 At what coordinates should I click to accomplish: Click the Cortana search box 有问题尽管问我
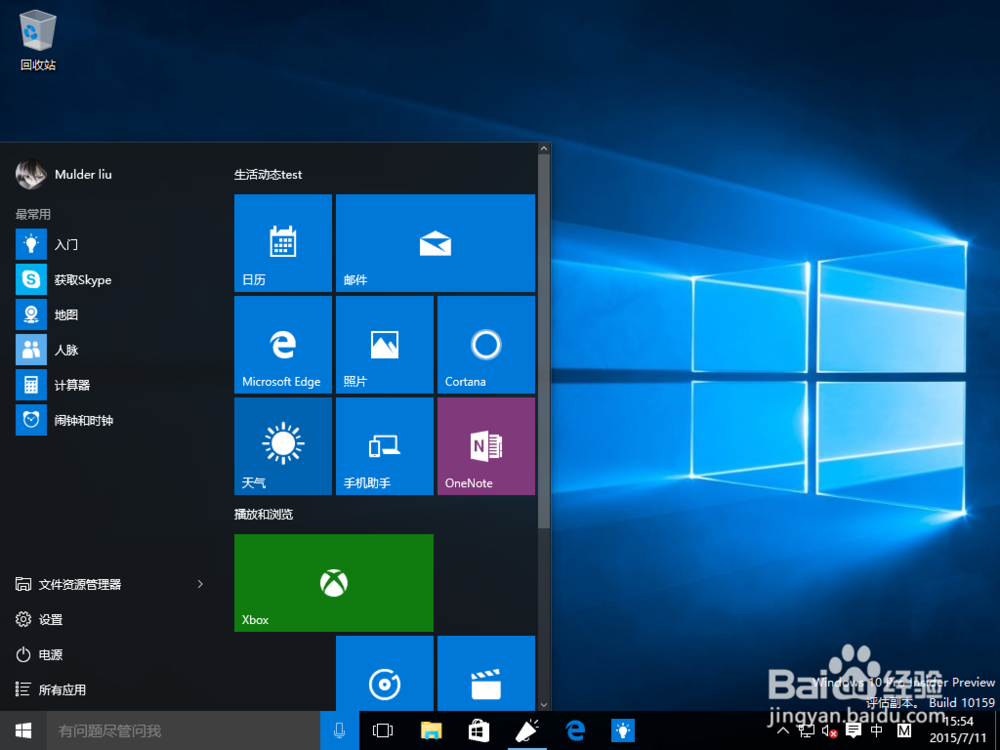(183, 730)
